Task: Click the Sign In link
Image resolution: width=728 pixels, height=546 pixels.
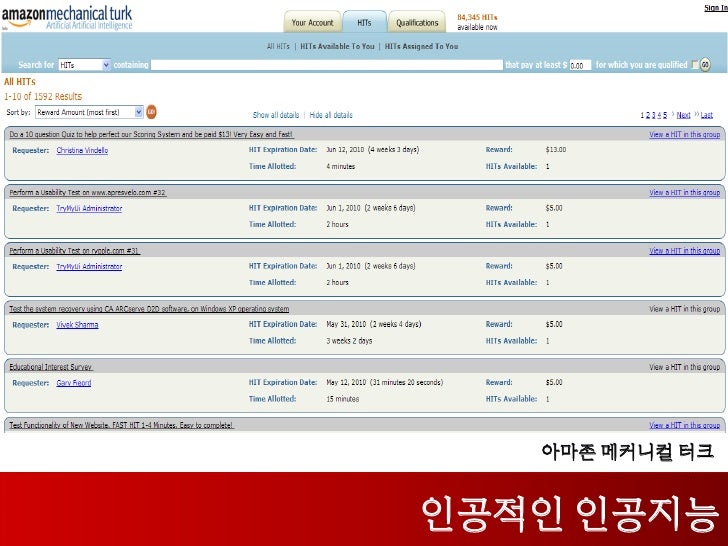Action: 715,8
